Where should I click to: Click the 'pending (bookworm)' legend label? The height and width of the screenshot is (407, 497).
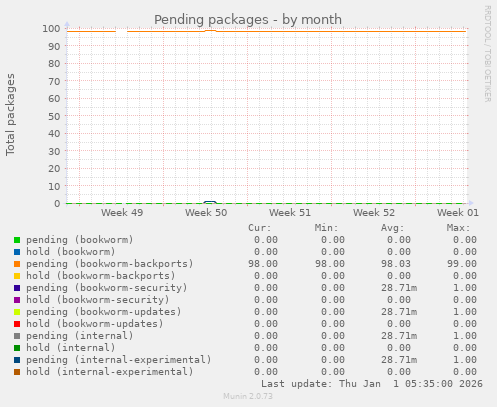click(80, 240)
